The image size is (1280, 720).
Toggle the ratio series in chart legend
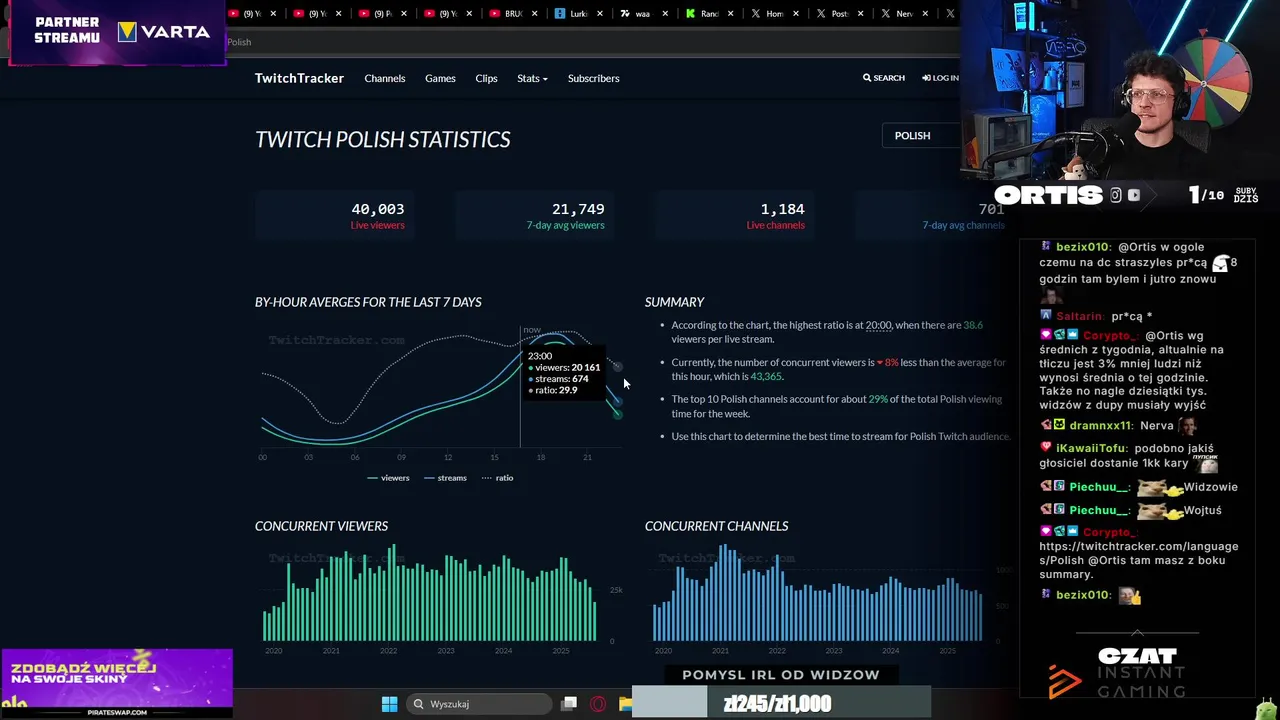(498, 478)
